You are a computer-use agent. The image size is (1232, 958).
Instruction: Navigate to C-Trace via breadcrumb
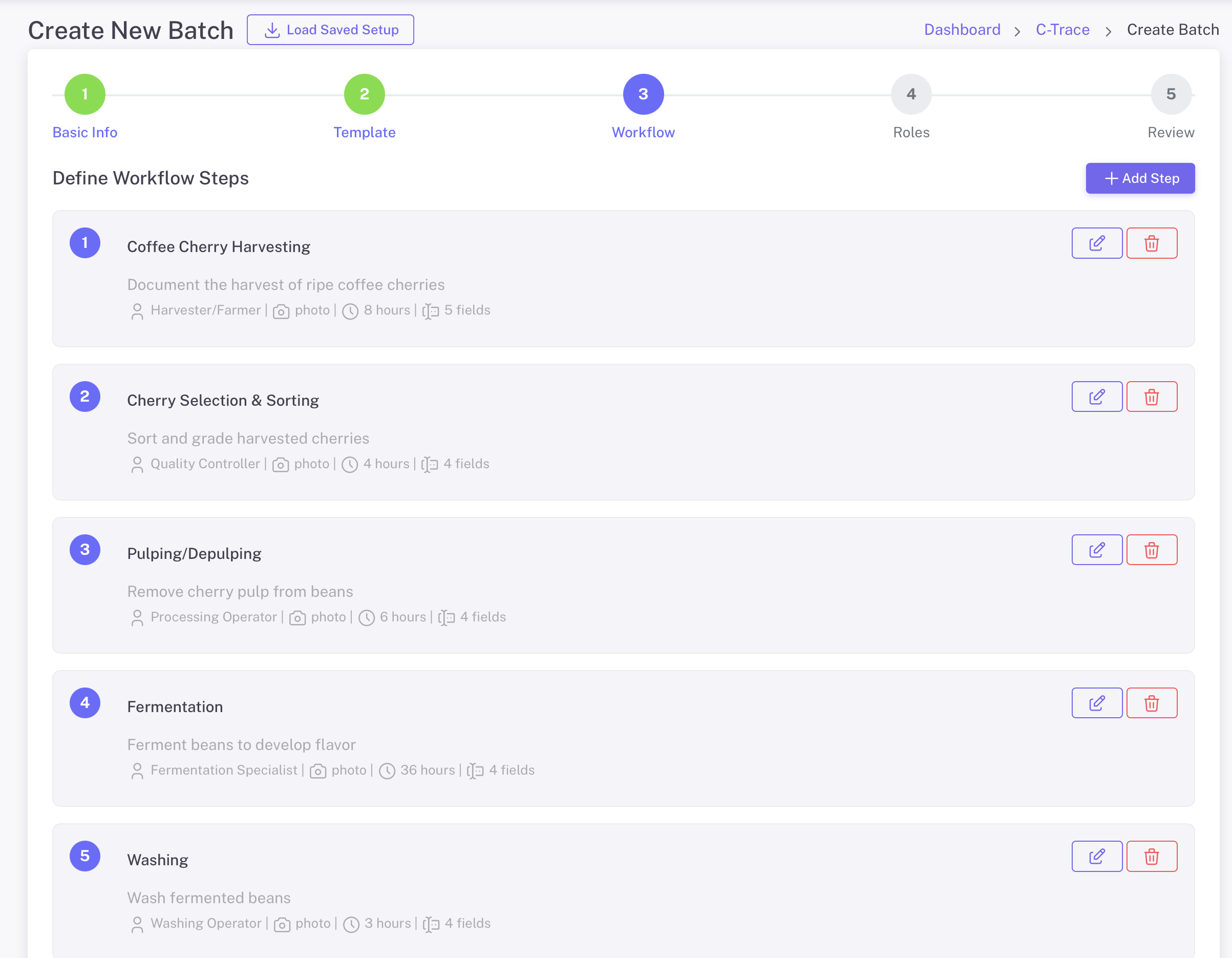(1062, 29)
